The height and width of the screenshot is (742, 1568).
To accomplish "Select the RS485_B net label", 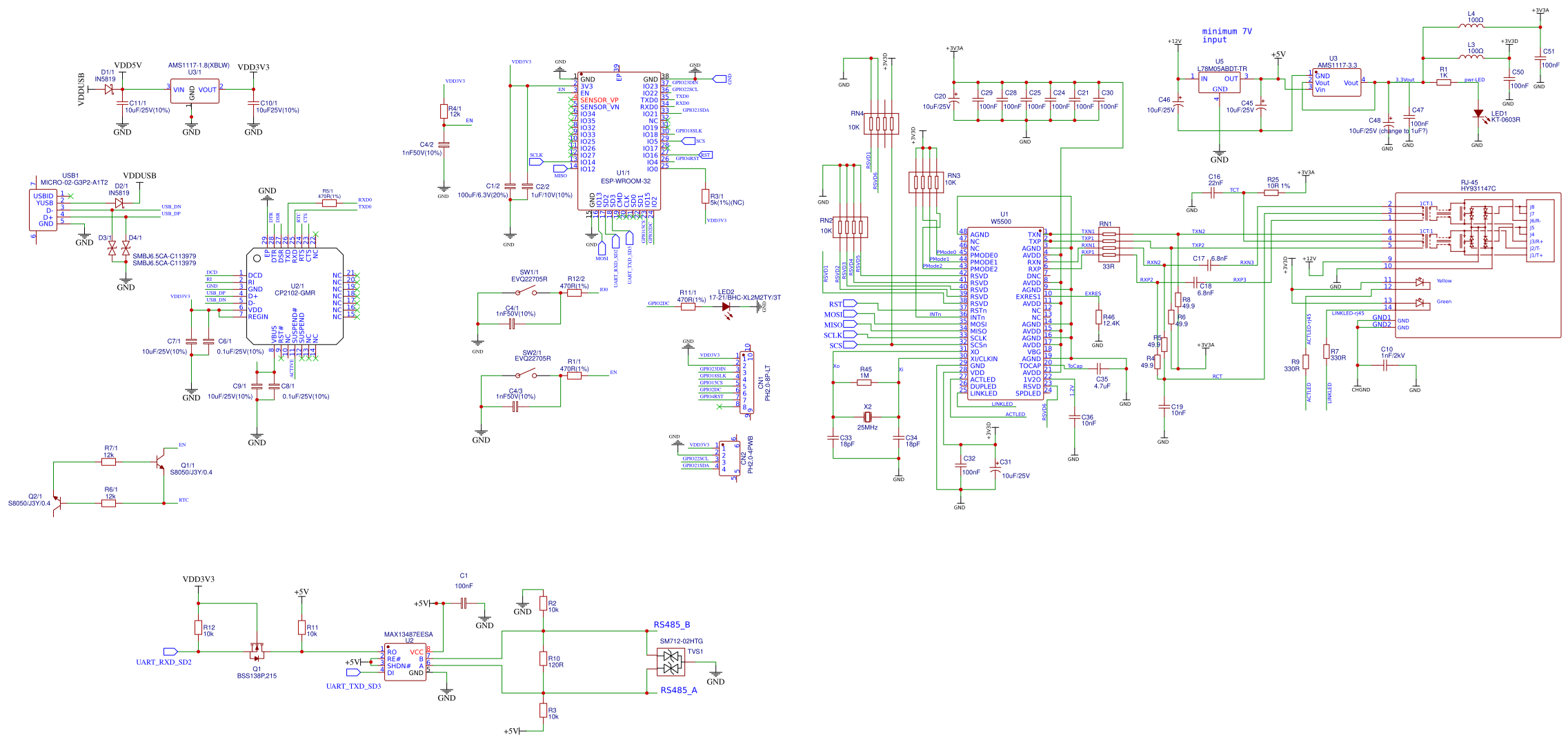I will 672,625.
